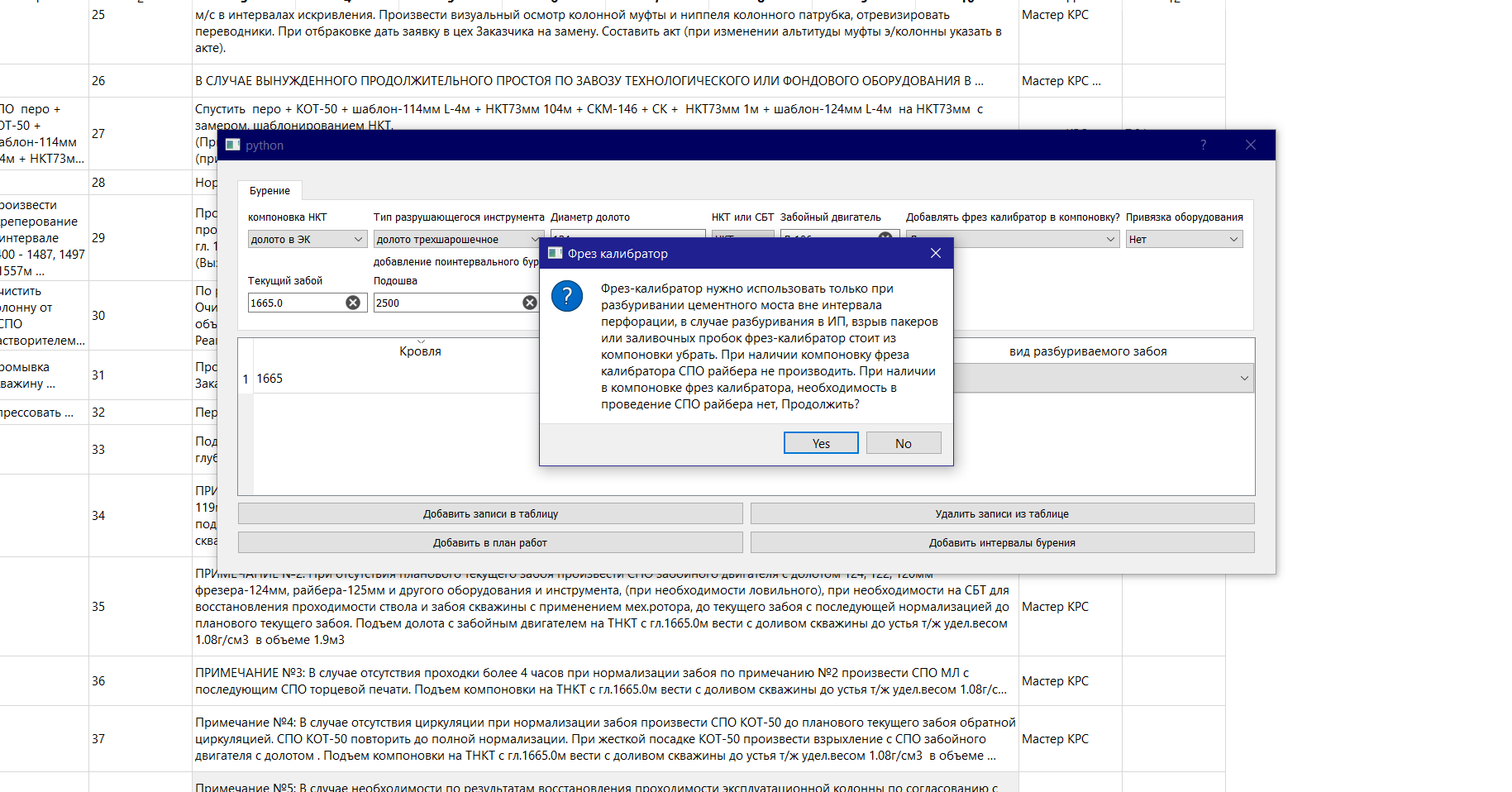Clear the Текущий забой field with its X icon
This screenshot has width=1512, height=792.
tap(353, 303)
